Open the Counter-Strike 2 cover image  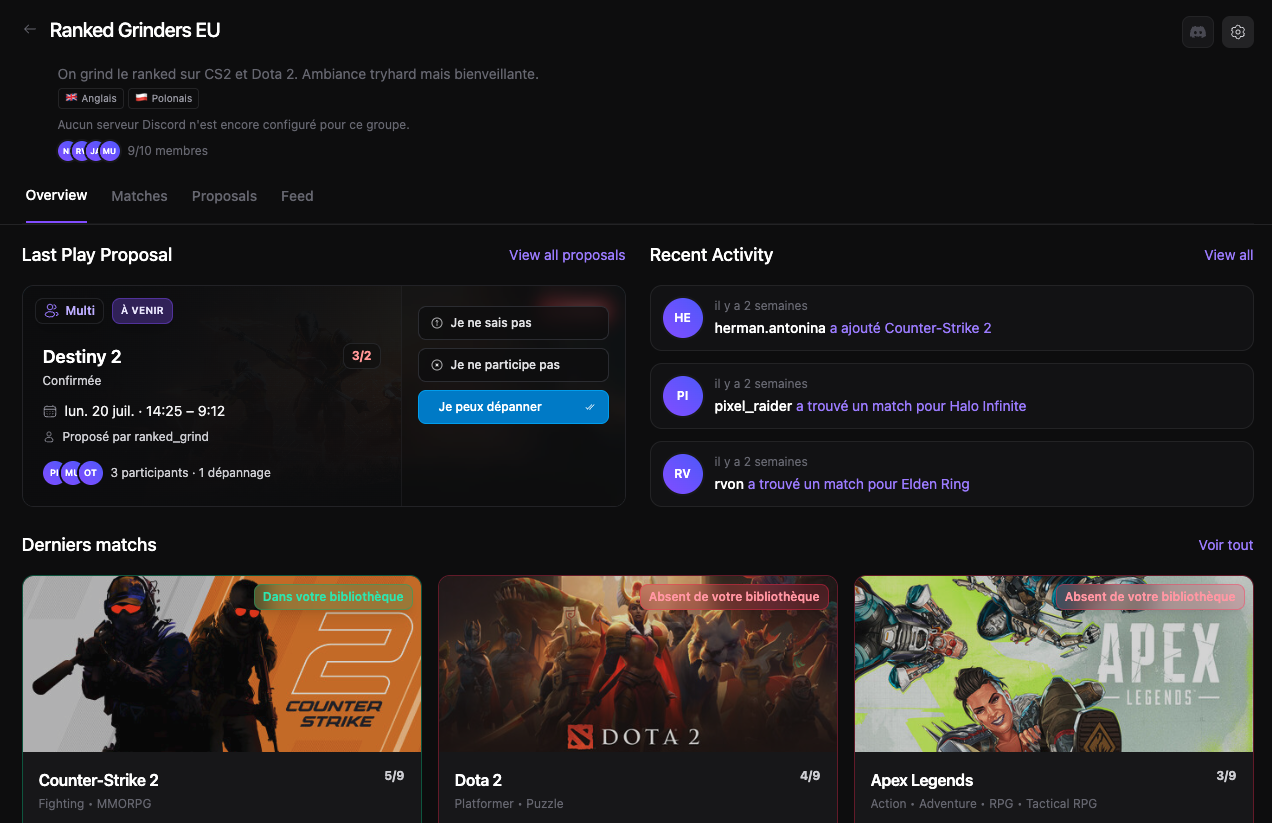click(222, 664)
